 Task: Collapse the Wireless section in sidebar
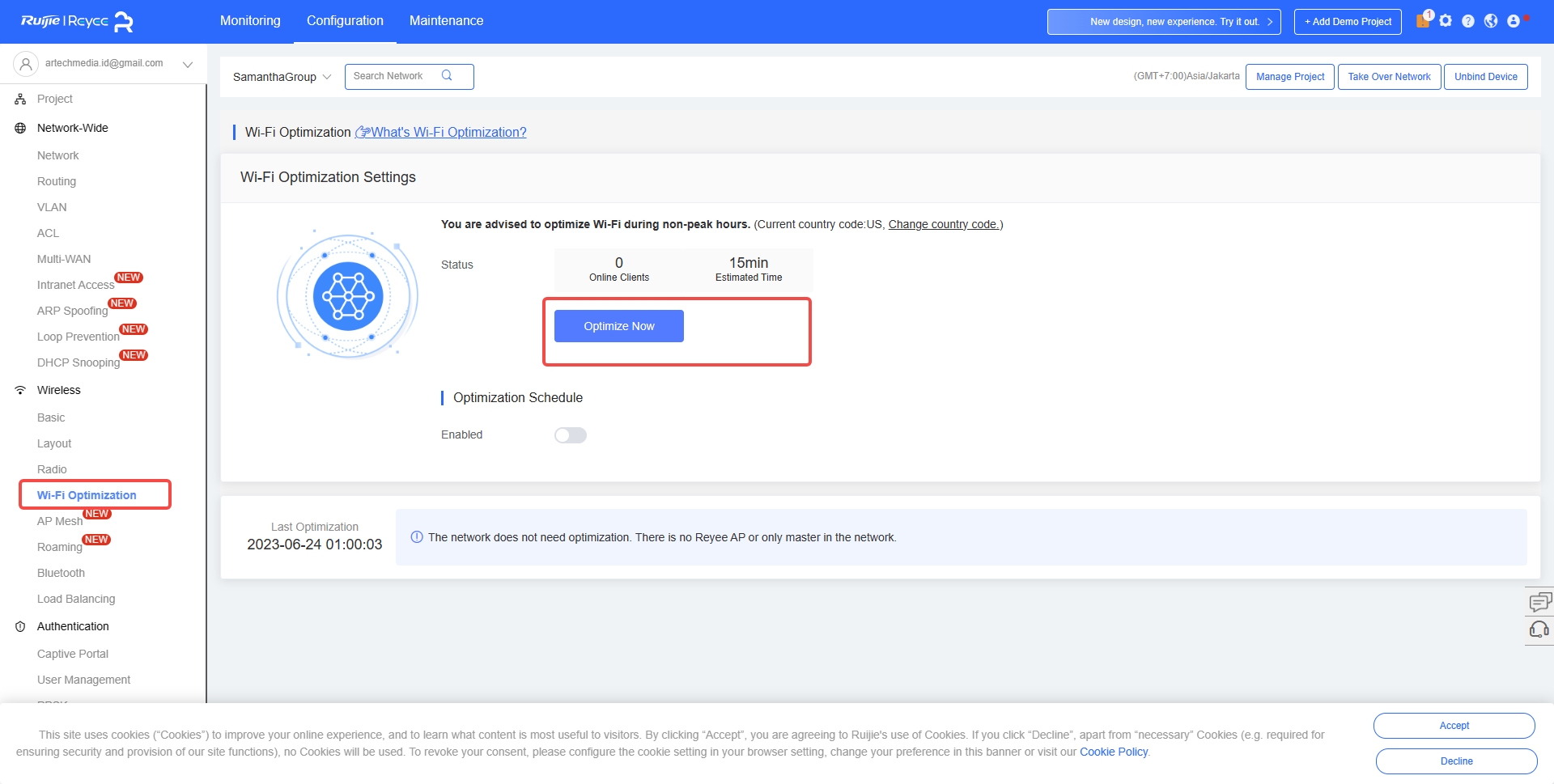[x=59, y=390]
